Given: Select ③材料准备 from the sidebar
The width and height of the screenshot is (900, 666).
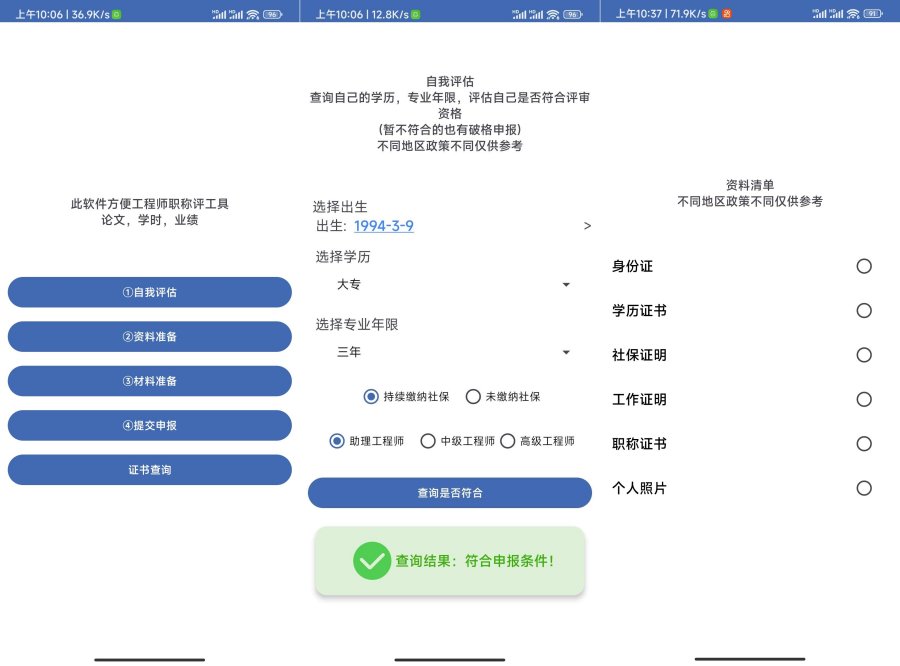Looking at the screenshot, I should (149, 381).
